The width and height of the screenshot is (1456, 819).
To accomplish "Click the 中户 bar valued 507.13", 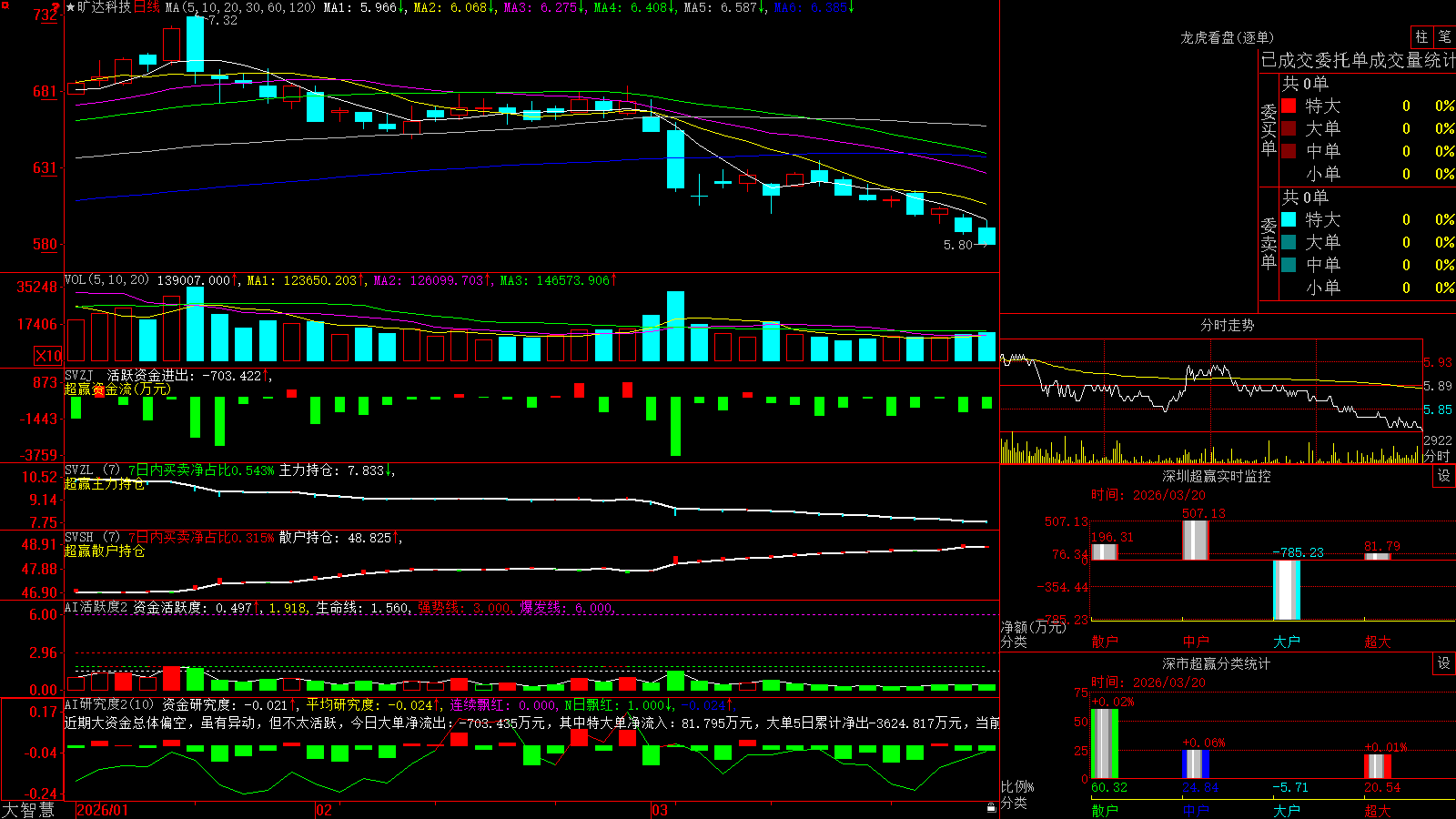I will coord(1195,540).
